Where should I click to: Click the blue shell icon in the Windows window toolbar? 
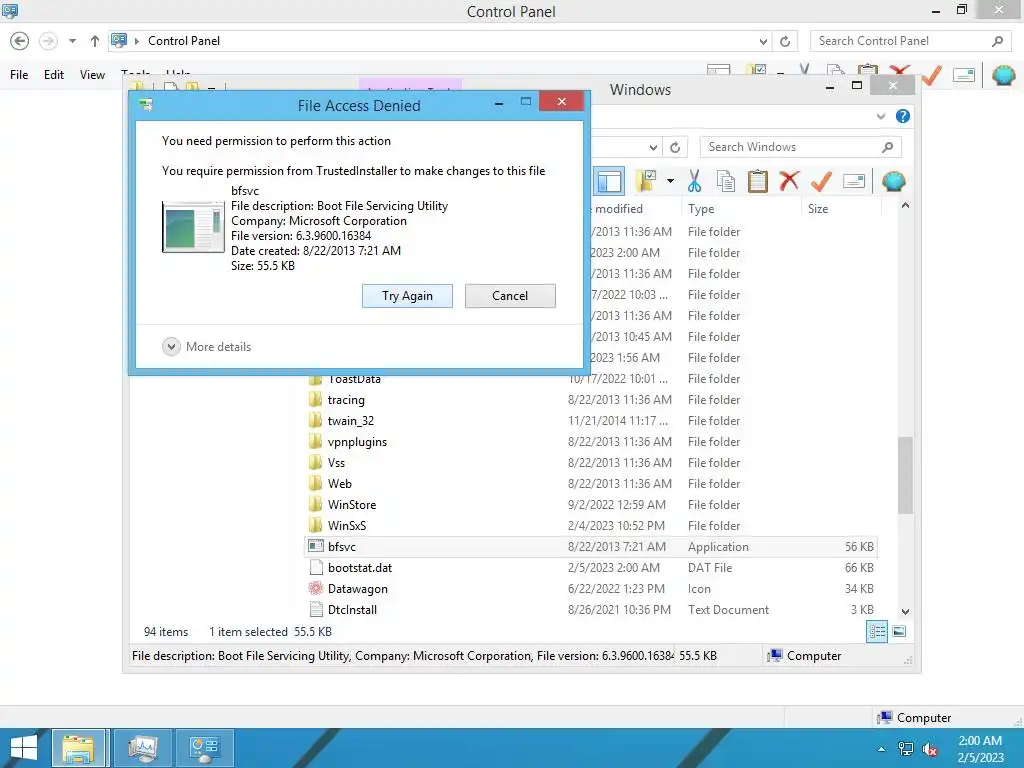tap(893, 181)
